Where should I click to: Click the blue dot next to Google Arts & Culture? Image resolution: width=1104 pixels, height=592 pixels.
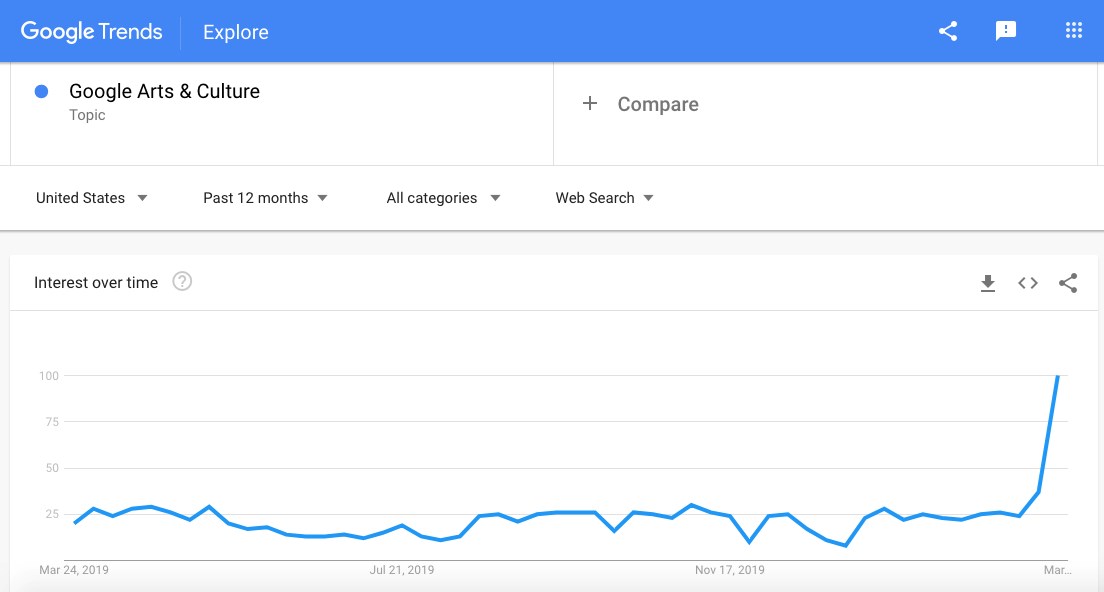(42, 92)
